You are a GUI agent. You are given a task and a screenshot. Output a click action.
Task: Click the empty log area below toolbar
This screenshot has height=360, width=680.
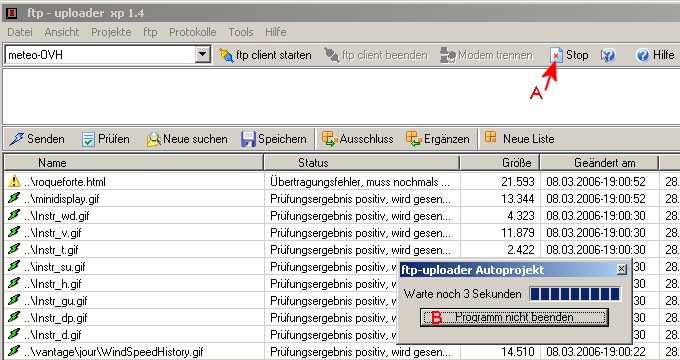coord(341,96)
